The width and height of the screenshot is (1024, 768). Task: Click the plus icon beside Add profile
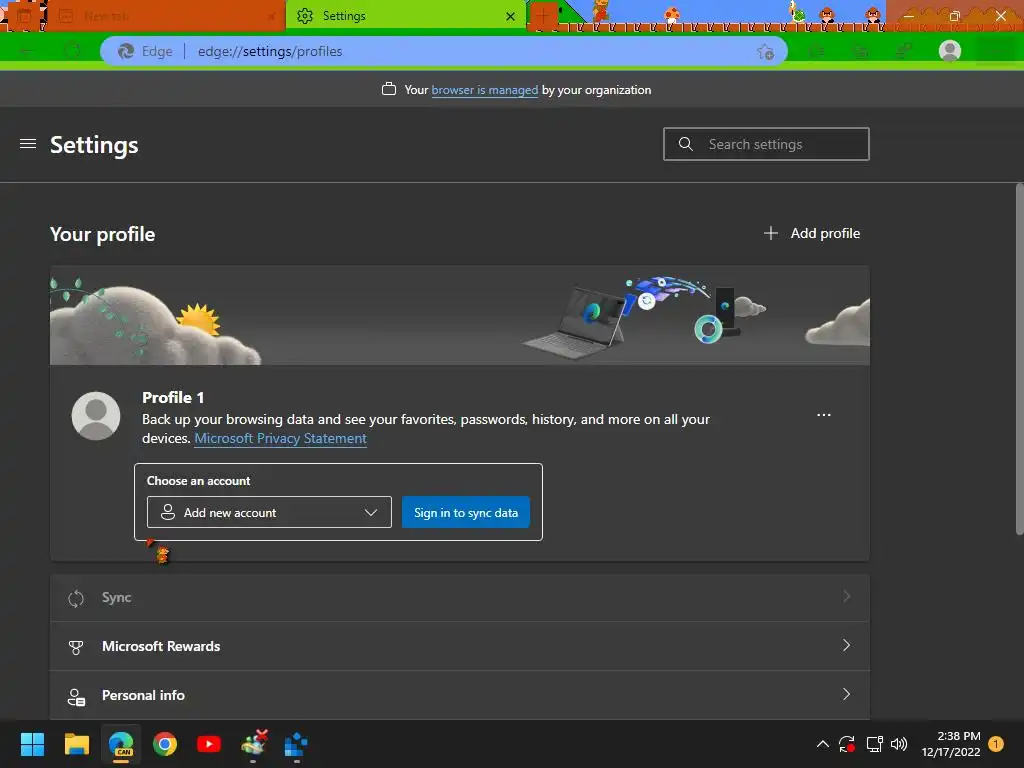[771, 233]
